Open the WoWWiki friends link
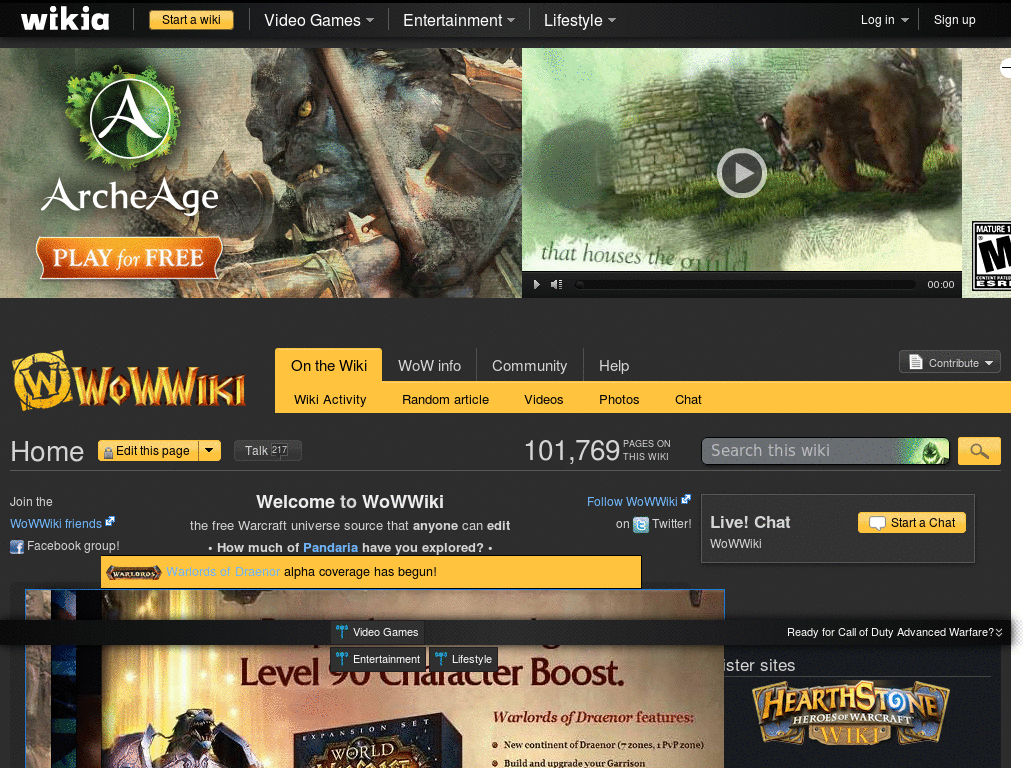 click(x=56, y=524)
